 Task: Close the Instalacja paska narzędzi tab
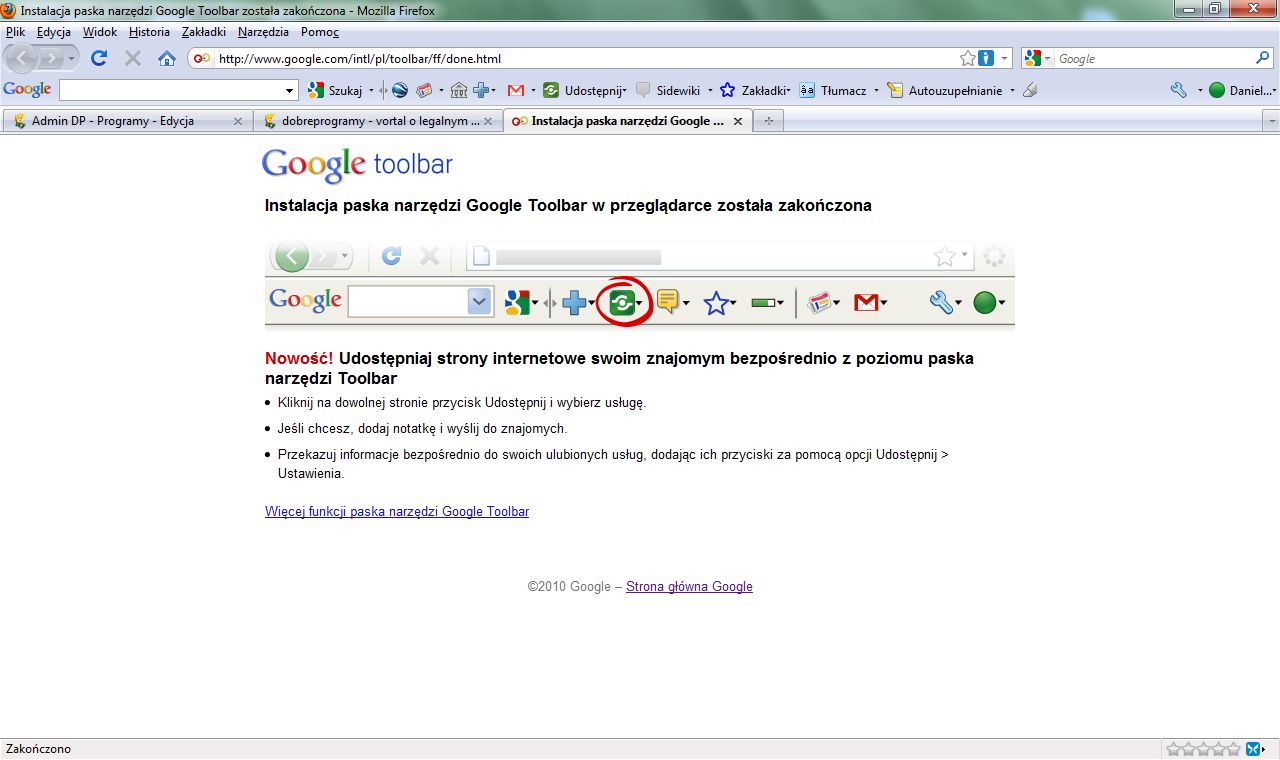[x=738, y=121]
